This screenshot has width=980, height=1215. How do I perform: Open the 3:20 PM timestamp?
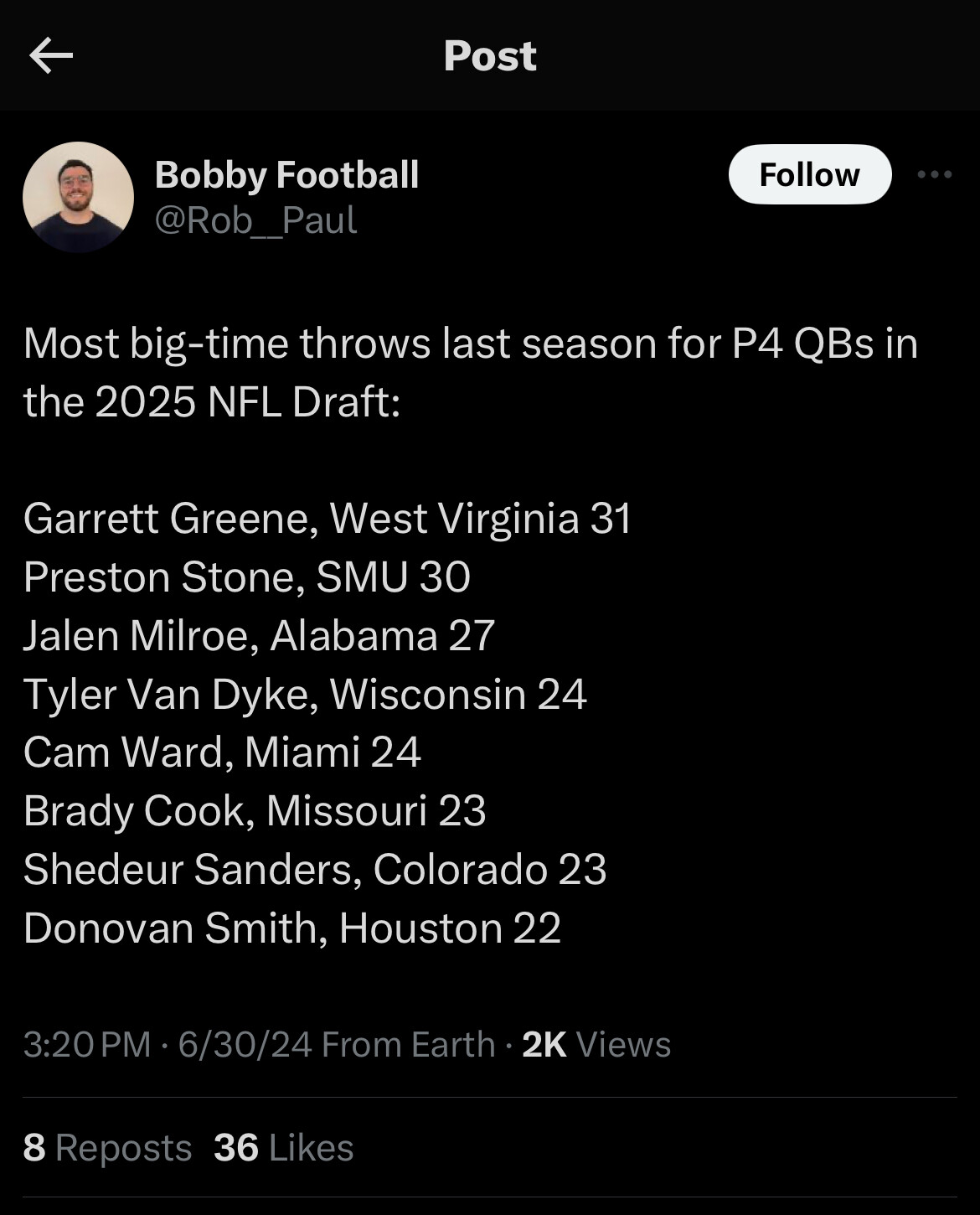tap(86, 1045)
